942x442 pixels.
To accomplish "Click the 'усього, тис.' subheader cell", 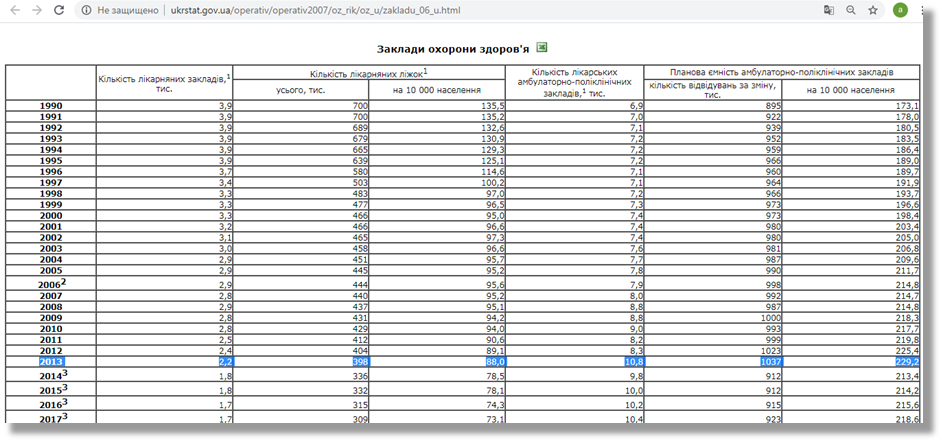I will click(x=301, y=90).
